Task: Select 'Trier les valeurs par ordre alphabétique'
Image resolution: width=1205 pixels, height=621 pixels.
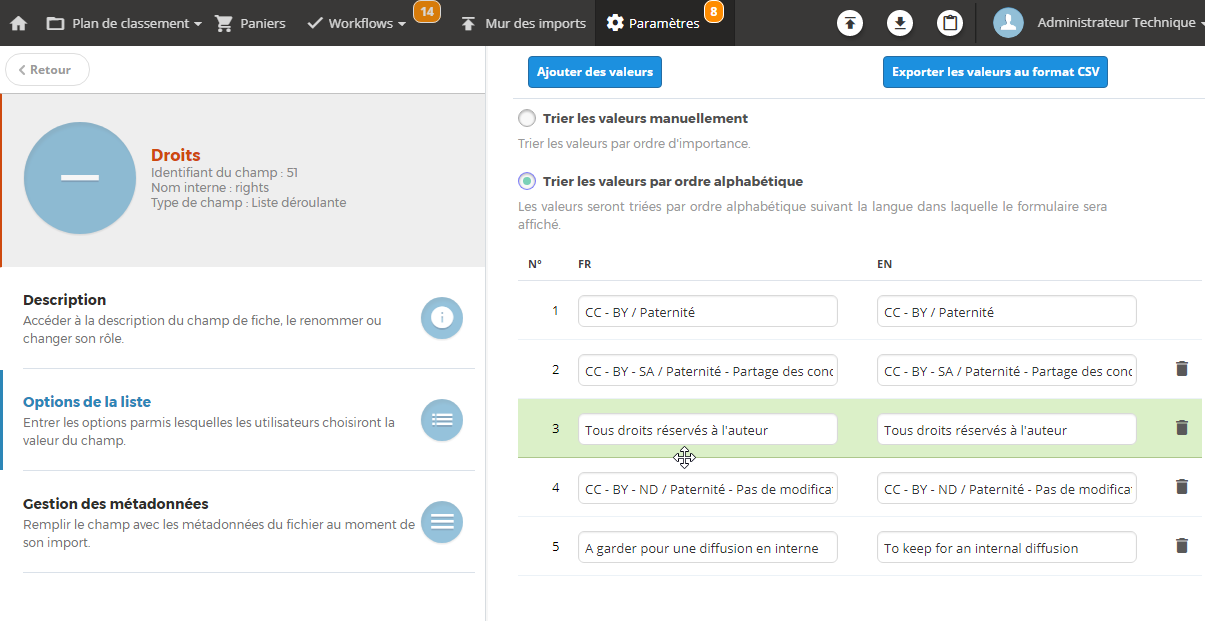Action: [x=527, y=181]
